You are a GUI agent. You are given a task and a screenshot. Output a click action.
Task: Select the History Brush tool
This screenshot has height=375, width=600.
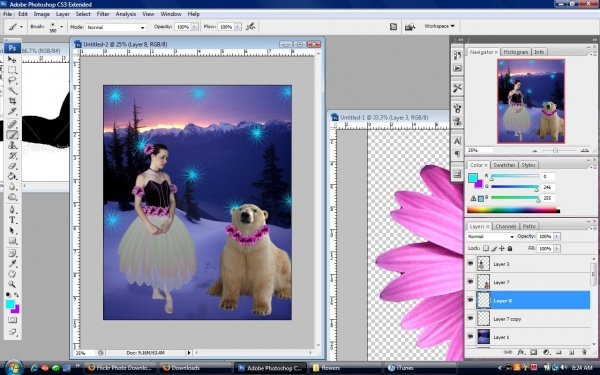pyautogui.click(x=12, y=155)
